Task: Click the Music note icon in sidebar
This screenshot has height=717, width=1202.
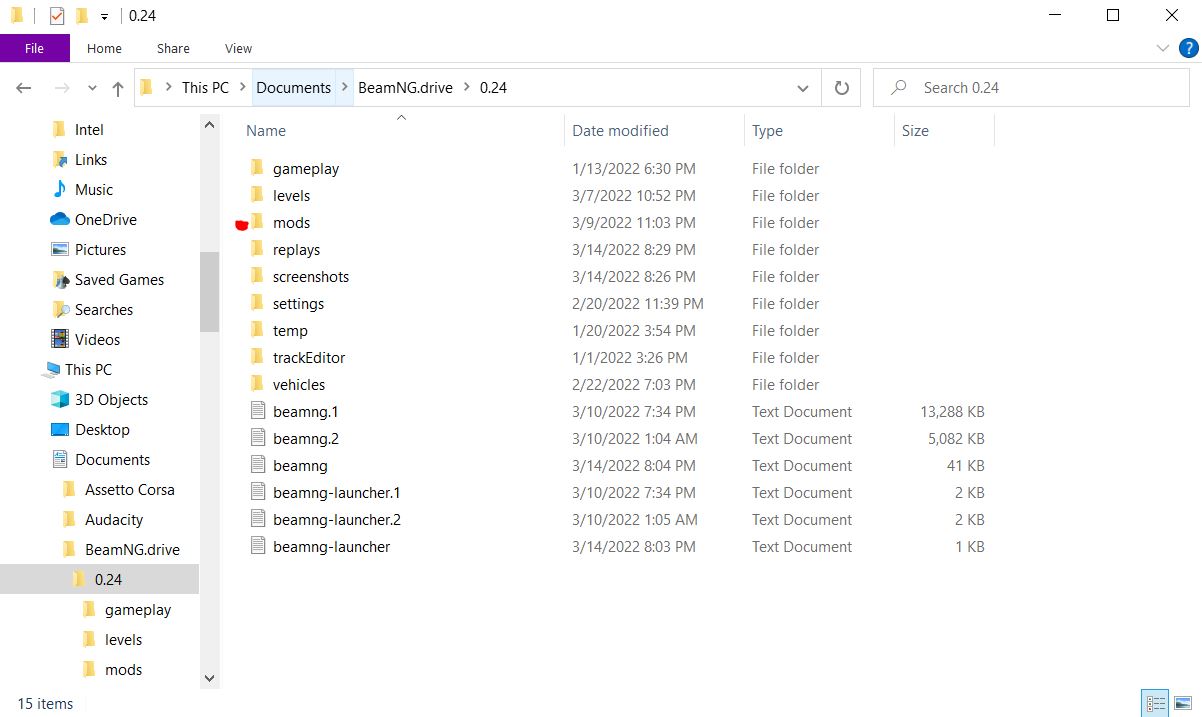Action: (59, 189)
